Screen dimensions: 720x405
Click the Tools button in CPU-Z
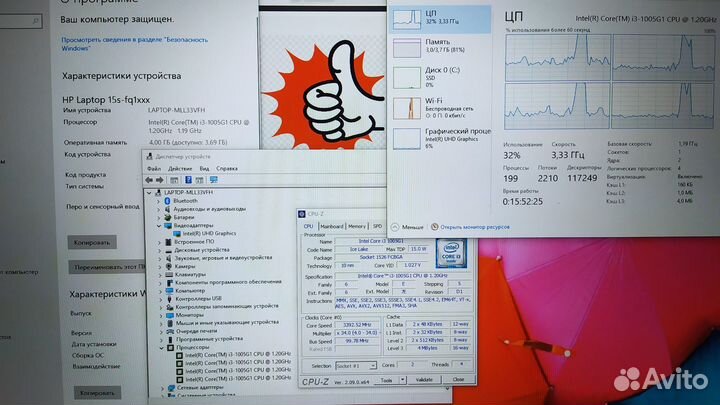pyautogui.click(x=386, y=380)
